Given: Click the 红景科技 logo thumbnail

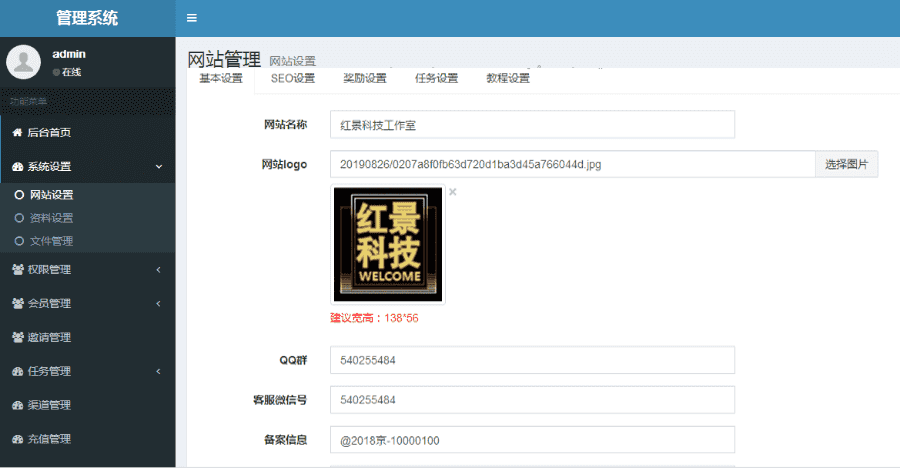Looking at the screenshot, I should point(388,244).
